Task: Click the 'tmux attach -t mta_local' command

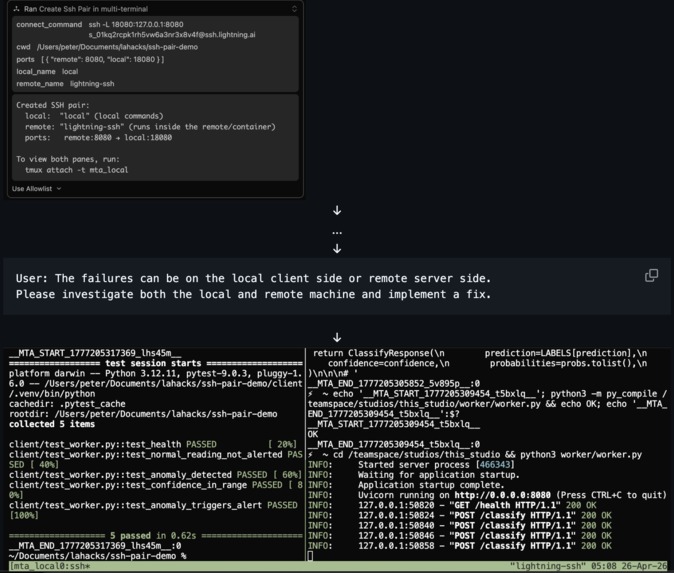Action: coord(77,170)
